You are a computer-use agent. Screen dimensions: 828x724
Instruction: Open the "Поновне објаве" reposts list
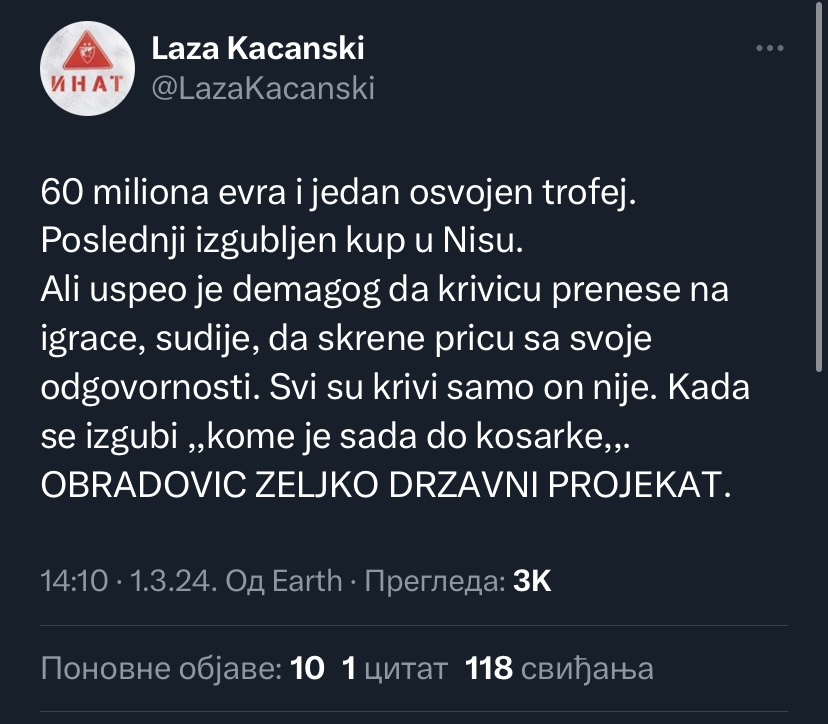(160, 667)
